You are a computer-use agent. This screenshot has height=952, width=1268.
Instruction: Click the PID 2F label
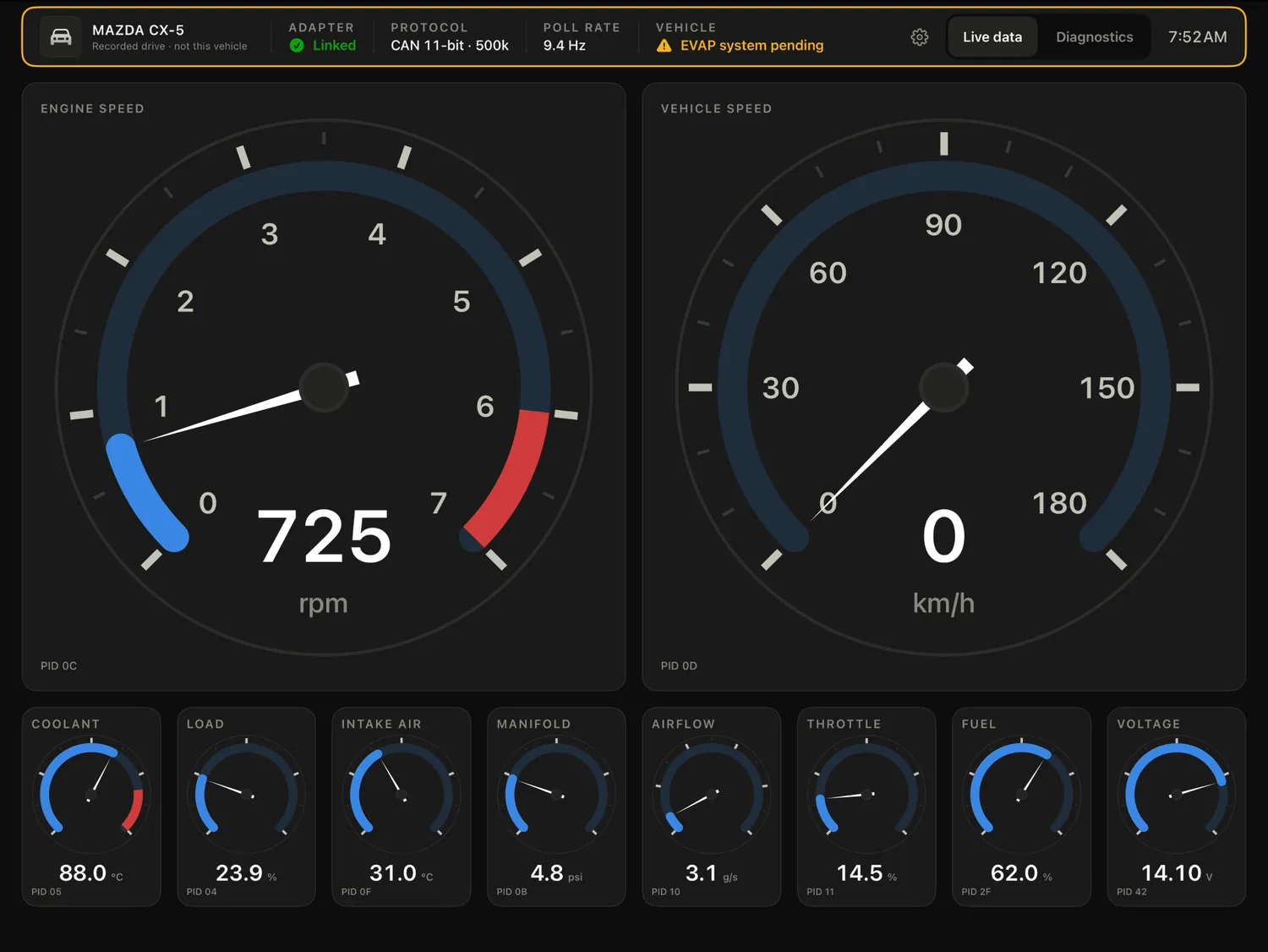coord(976,892)
